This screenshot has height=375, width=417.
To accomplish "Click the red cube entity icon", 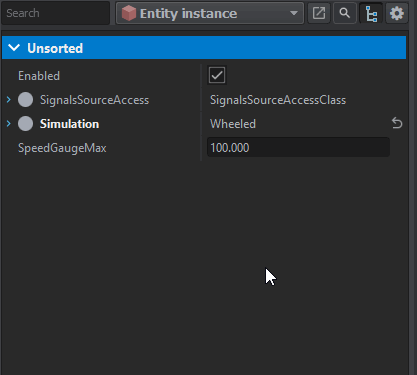I will 129,13.
